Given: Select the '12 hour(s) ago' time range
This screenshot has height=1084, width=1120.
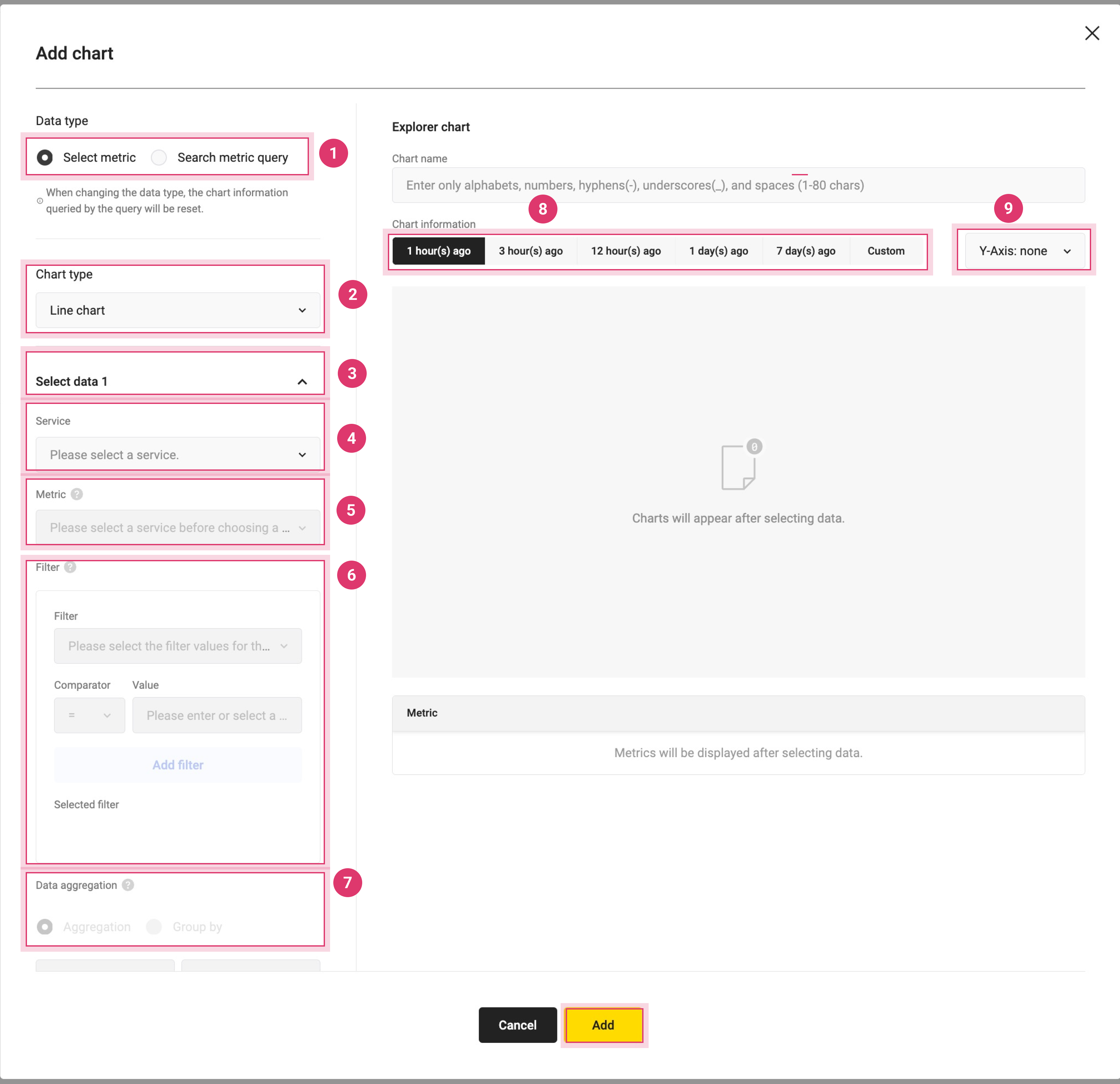Looking at the screenshot, I should 626,251.
